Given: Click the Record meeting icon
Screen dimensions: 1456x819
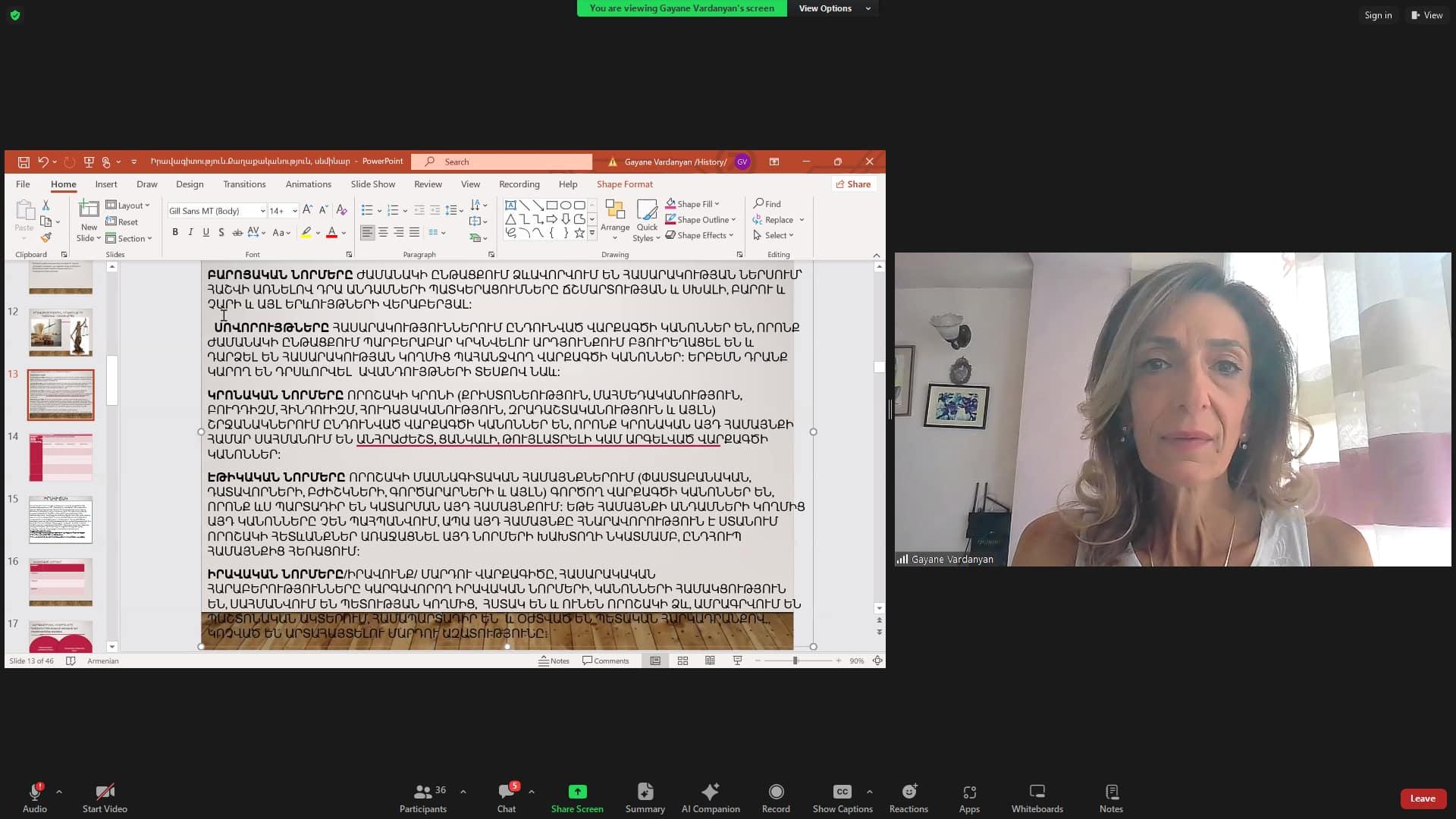Looking at the screenshot, I should point(776,792).
